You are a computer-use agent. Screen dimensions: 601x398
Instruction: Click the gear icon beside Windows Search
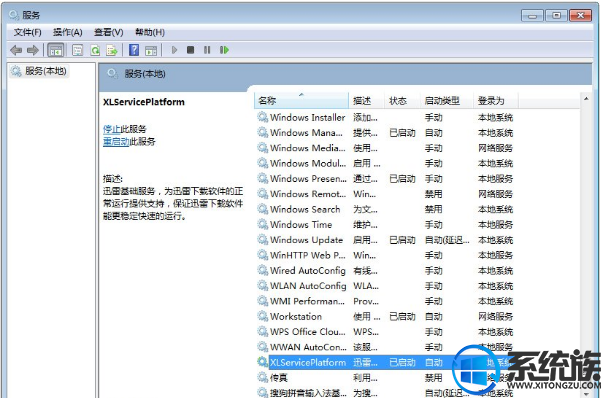263,209
